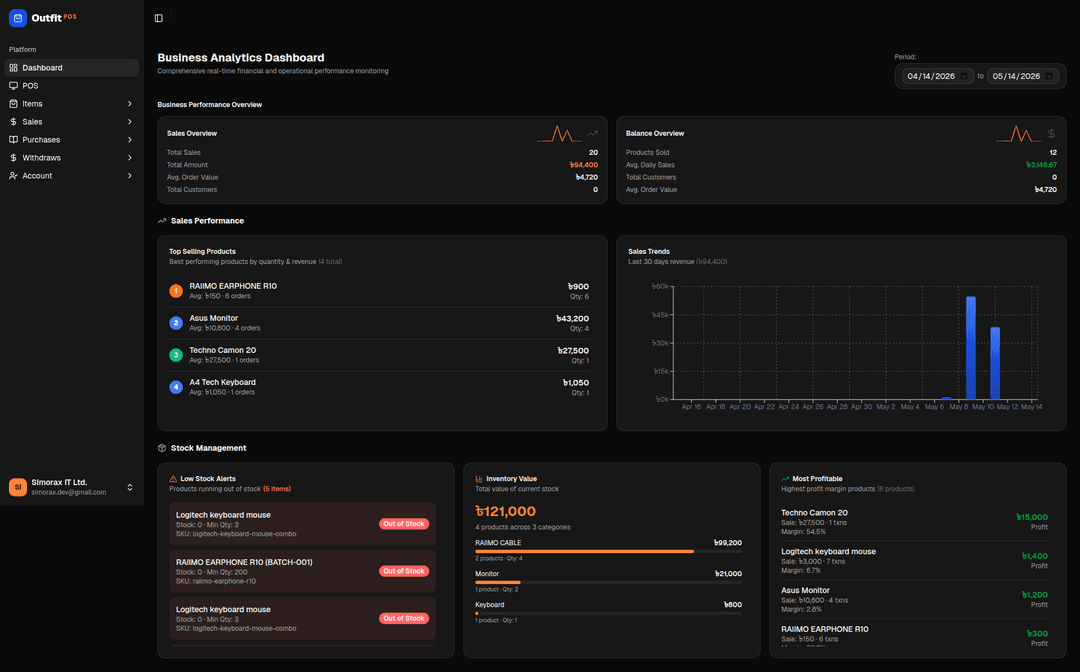
Task: Click rank 2 badge for Asus Monitor
Action: pyautogui.click(x=176, y=323)
